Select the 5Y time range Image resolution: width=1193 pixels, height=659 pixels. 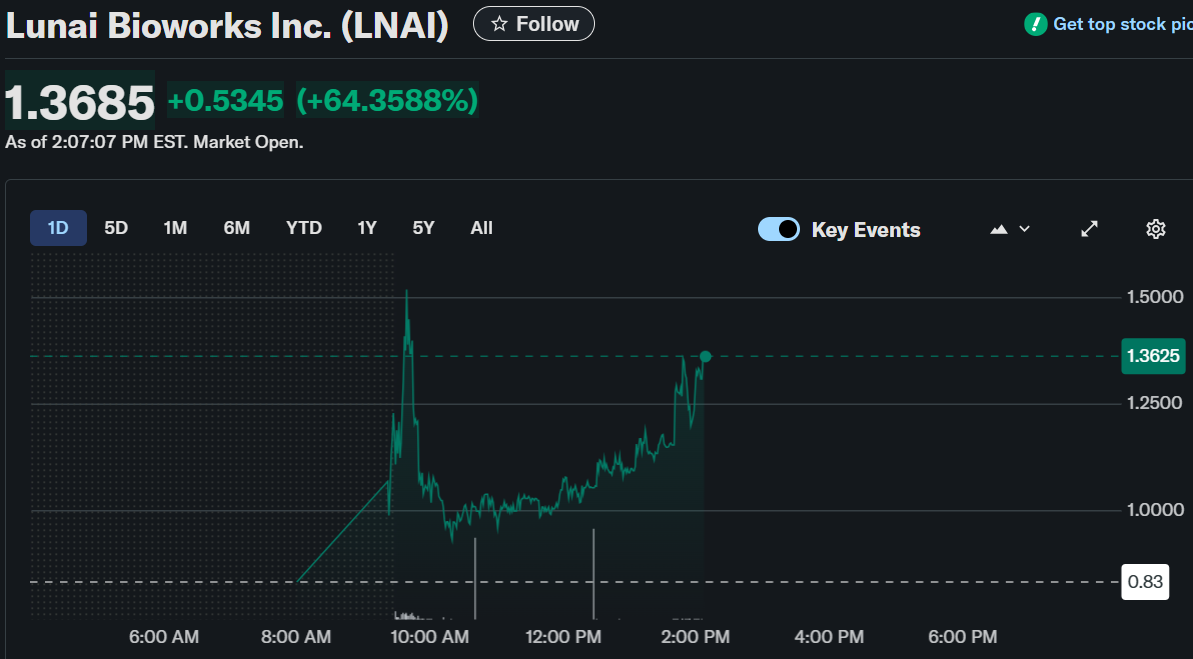(424, 228)
